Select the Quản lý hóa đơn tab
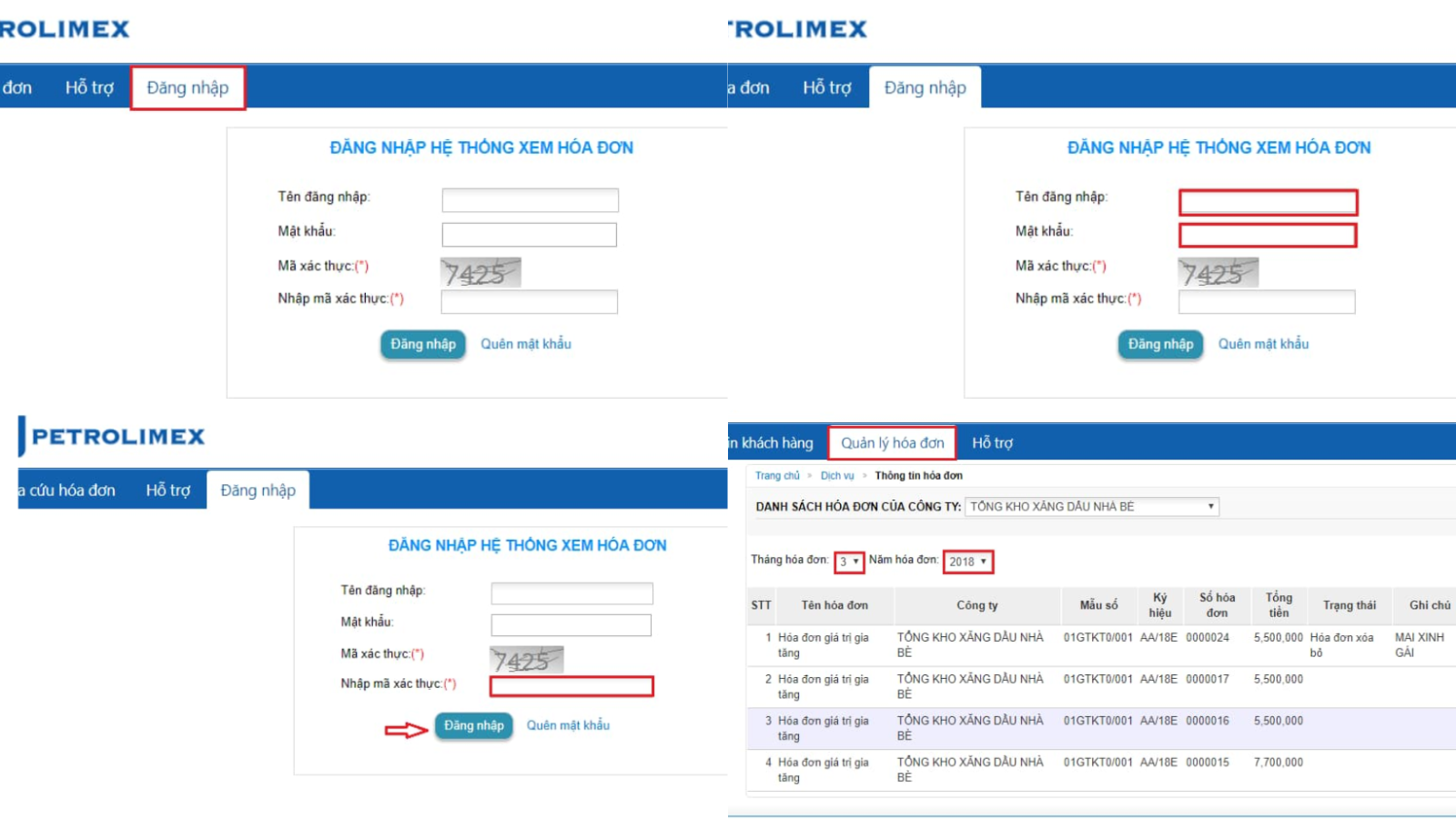This screenshot has width=1456, height=820. click(x=893, y=443)
